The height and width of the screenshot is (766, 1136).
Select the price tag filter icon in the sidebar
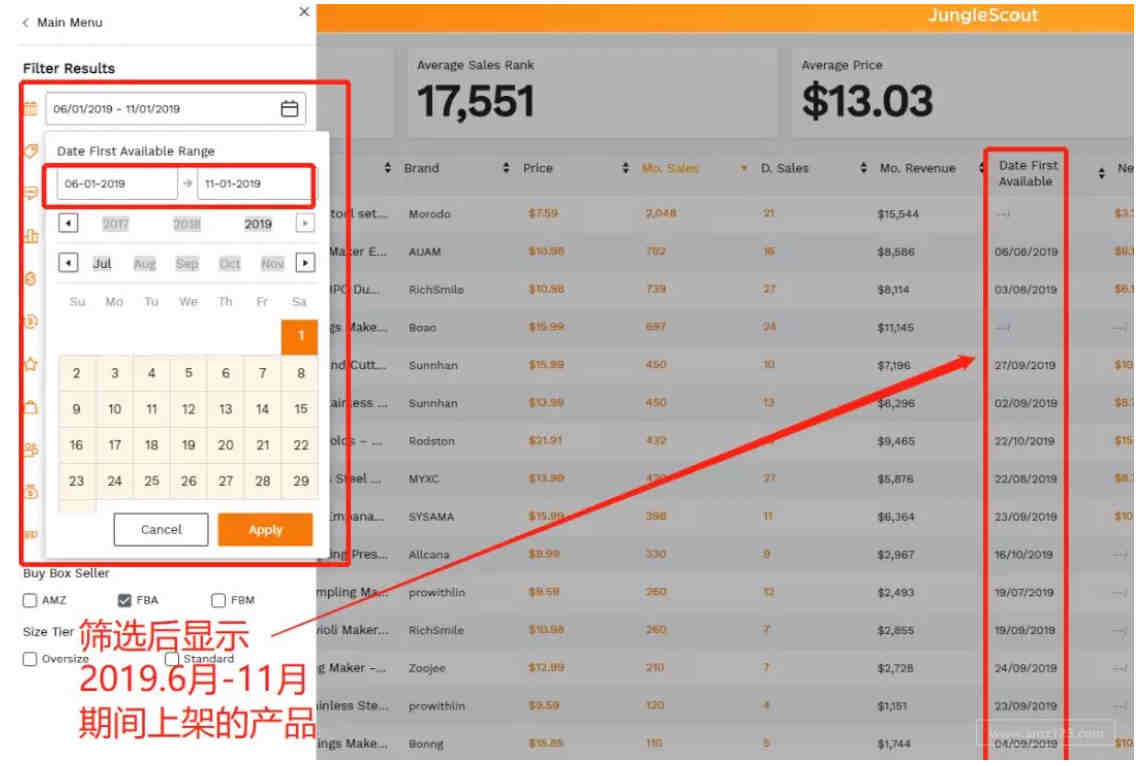click(x=30, y=151)
